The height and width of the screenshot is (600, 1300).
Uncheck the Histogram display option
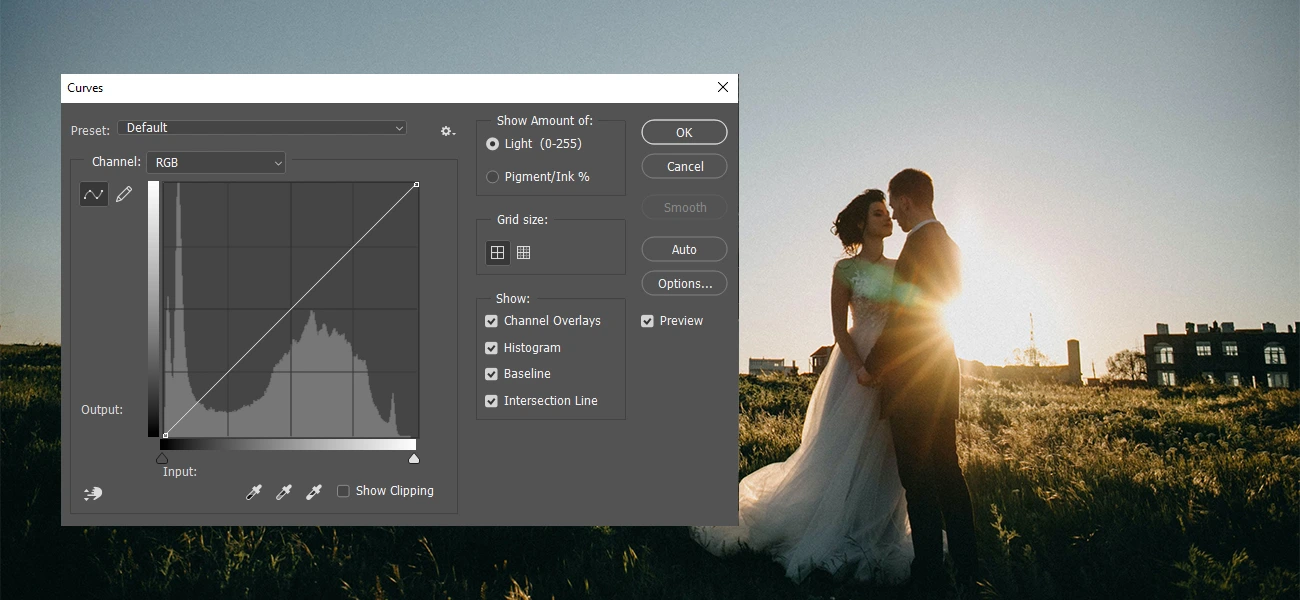(491, 347)
